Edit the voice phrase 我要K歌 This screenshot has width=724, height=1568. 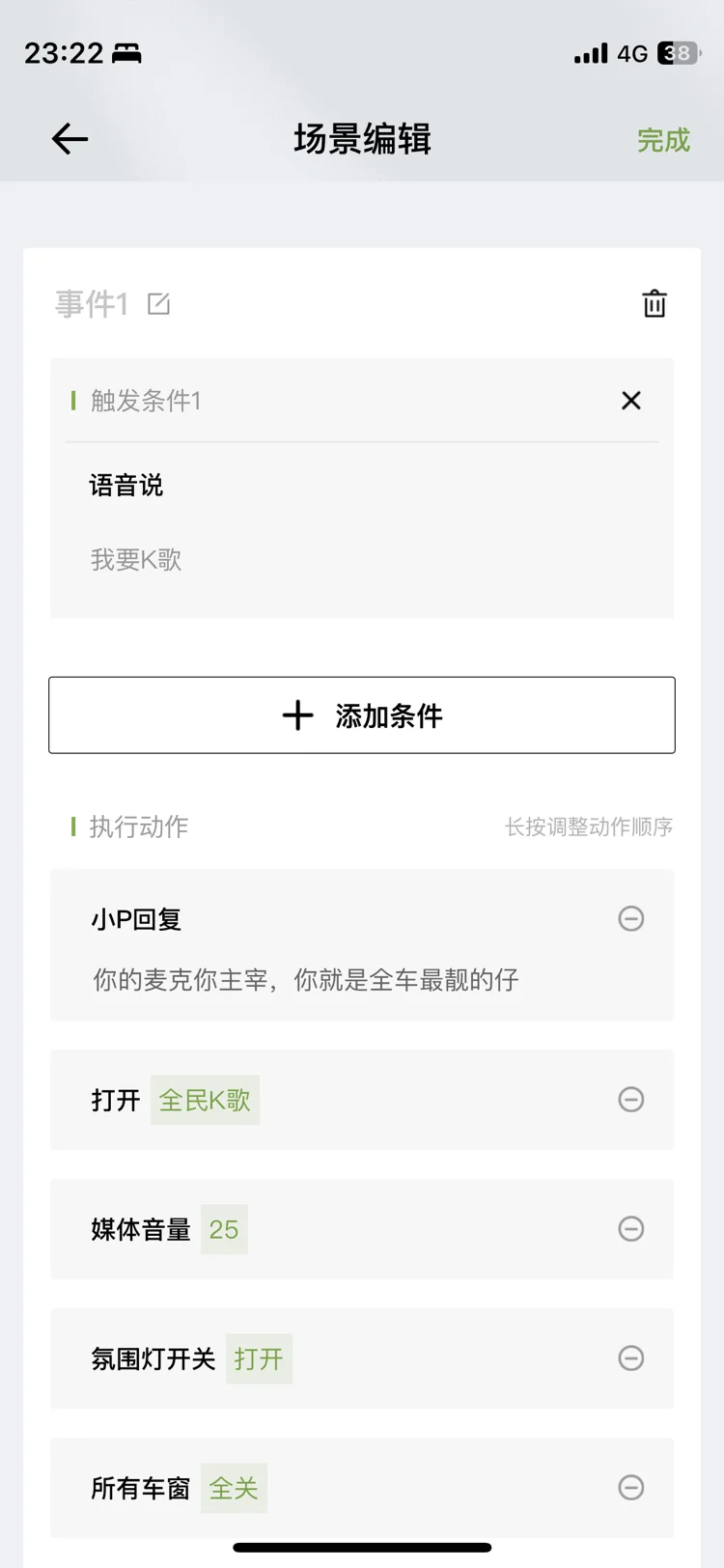[x=136, y=560]
